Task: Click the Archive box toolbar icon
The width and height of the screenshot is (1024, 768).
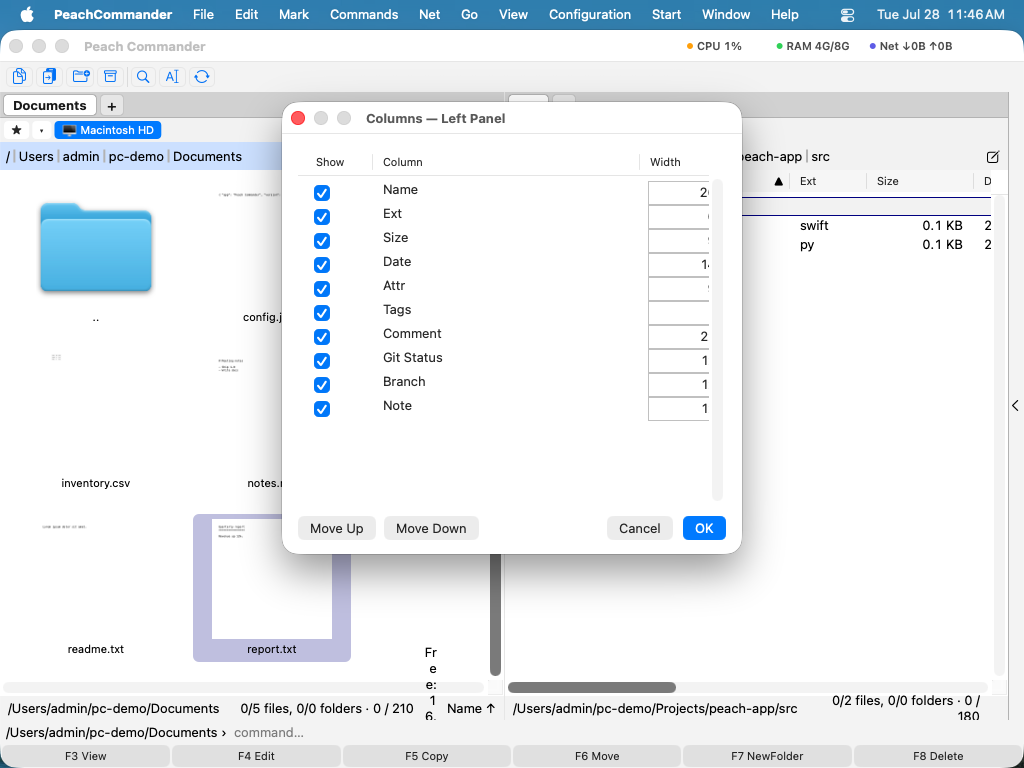Action: point(110,76)
